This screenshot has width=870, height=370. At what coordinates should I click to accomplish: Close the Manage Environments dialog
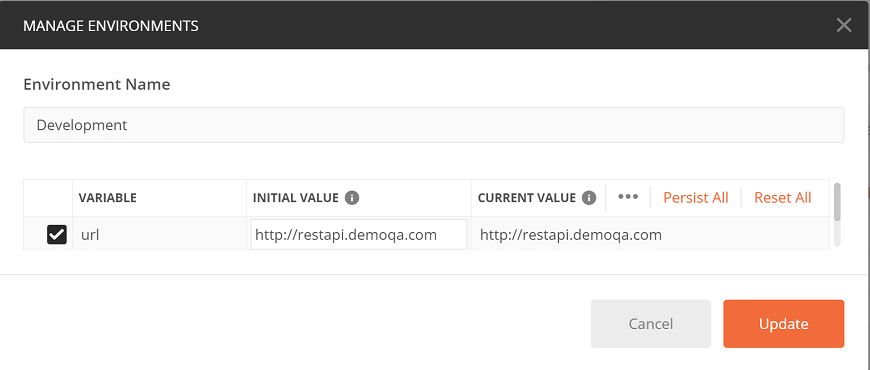pos(844,25)
